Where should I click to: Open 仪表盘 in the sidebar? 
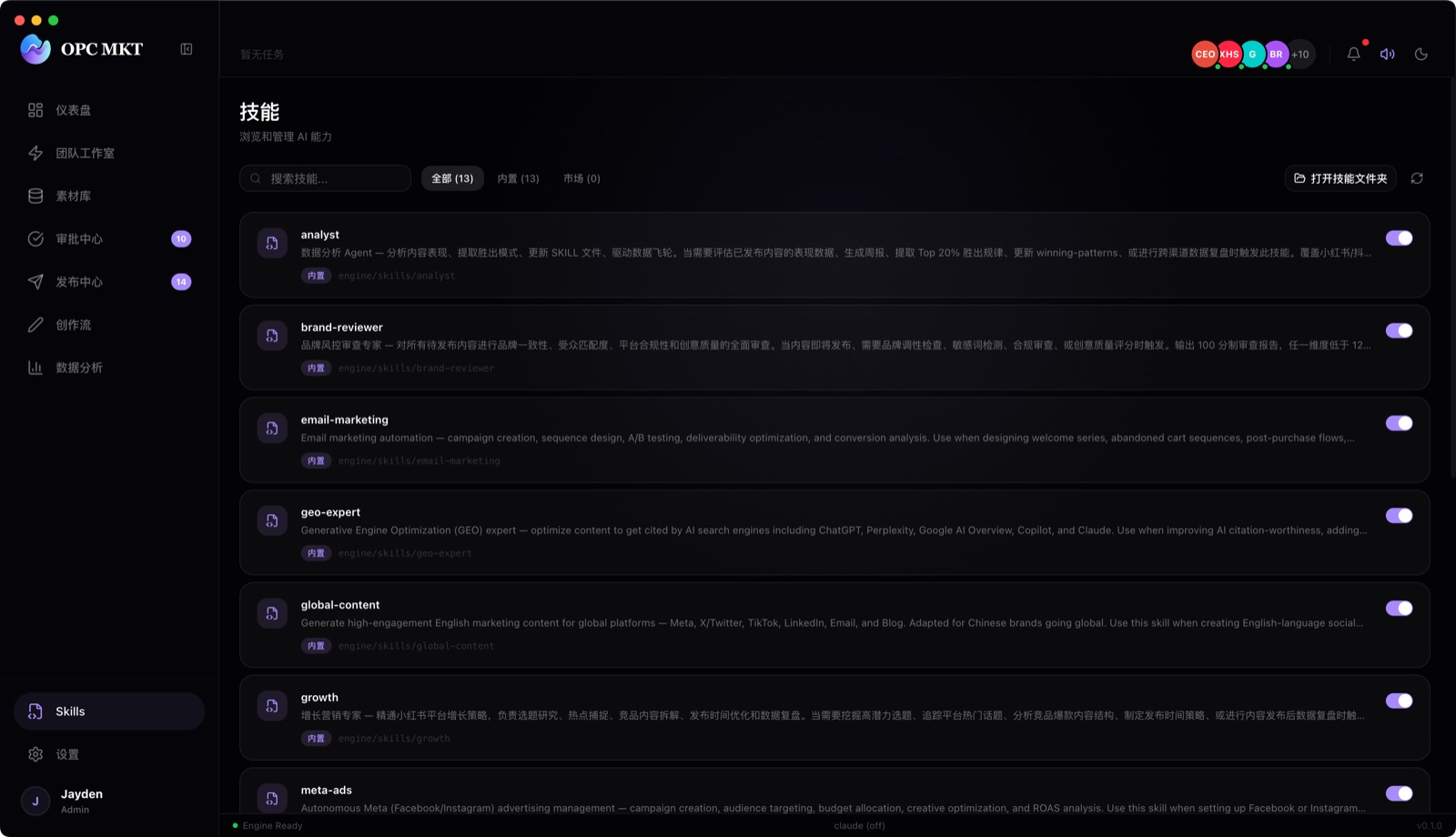click(x=109, y=110)
